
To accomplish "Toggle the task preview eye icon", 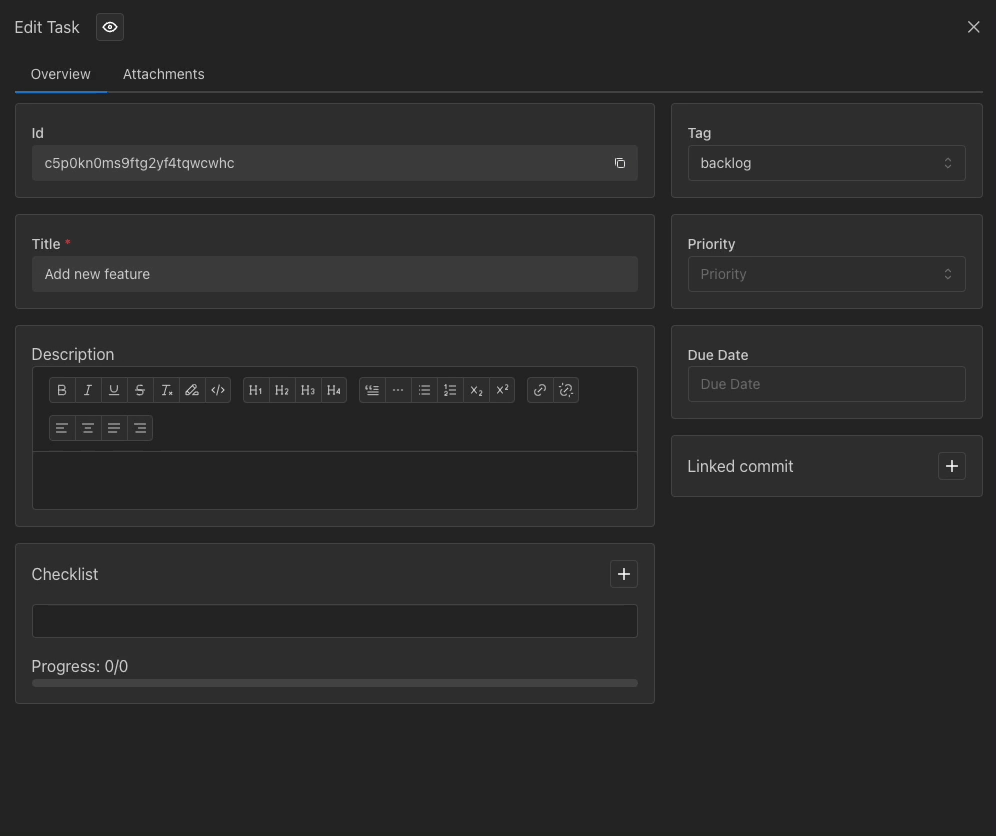I will (109, 27).
